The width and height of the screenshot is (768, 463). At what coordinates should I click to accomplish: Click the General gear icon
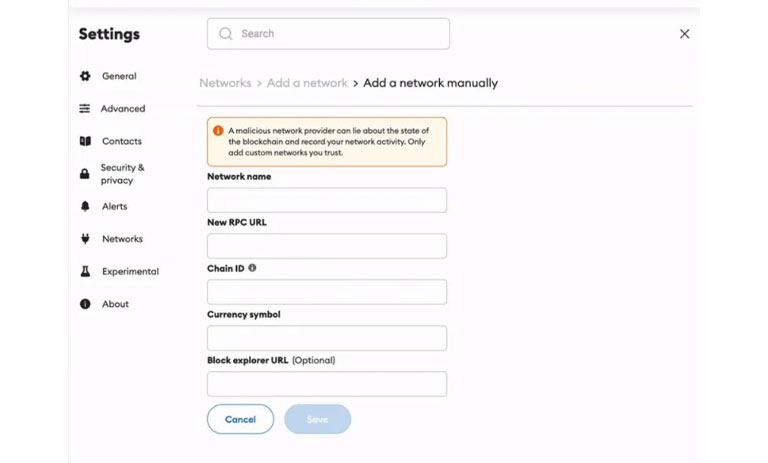(x=85, y=76)
